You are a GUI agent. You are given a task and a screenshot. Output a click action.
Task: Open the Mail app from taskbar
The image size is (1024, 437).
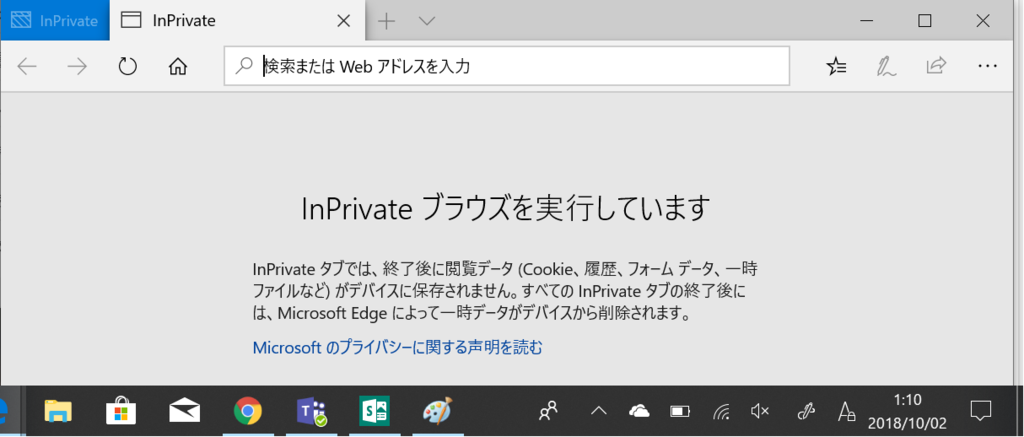coord(184,411)
